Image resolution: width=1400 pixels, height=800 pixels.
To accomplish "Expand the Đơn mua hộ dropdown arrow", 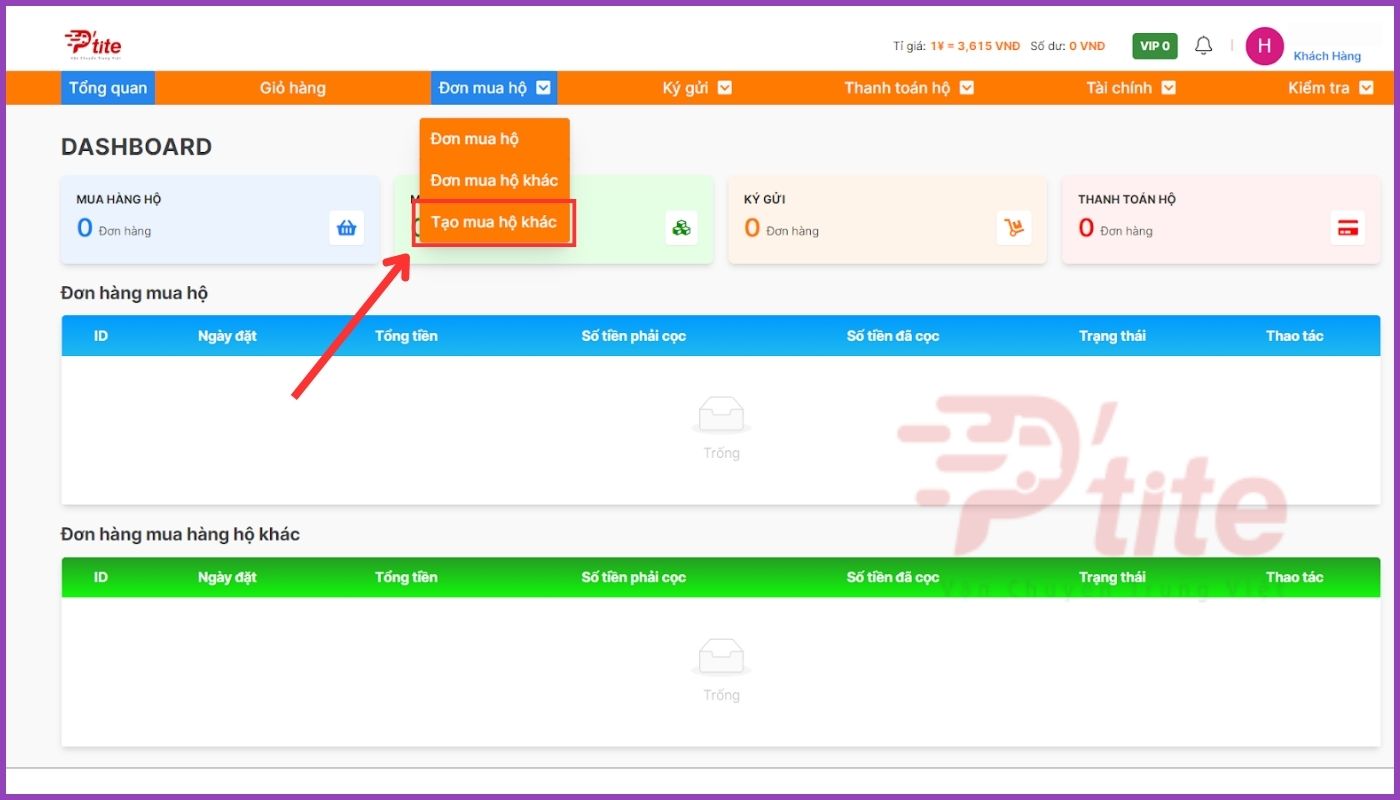I will click(x=543, y=88).
